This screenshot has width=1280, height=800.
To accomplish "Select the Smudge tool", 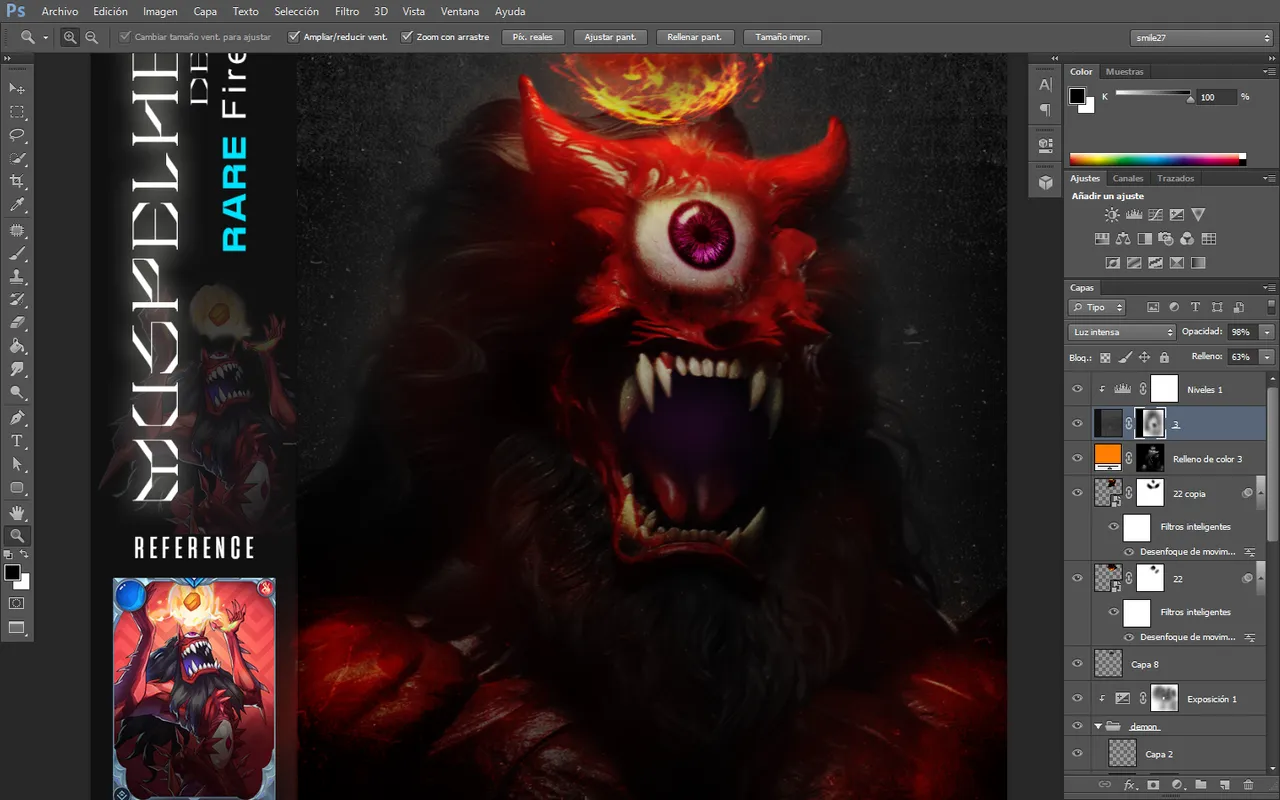I will point(17,369).
